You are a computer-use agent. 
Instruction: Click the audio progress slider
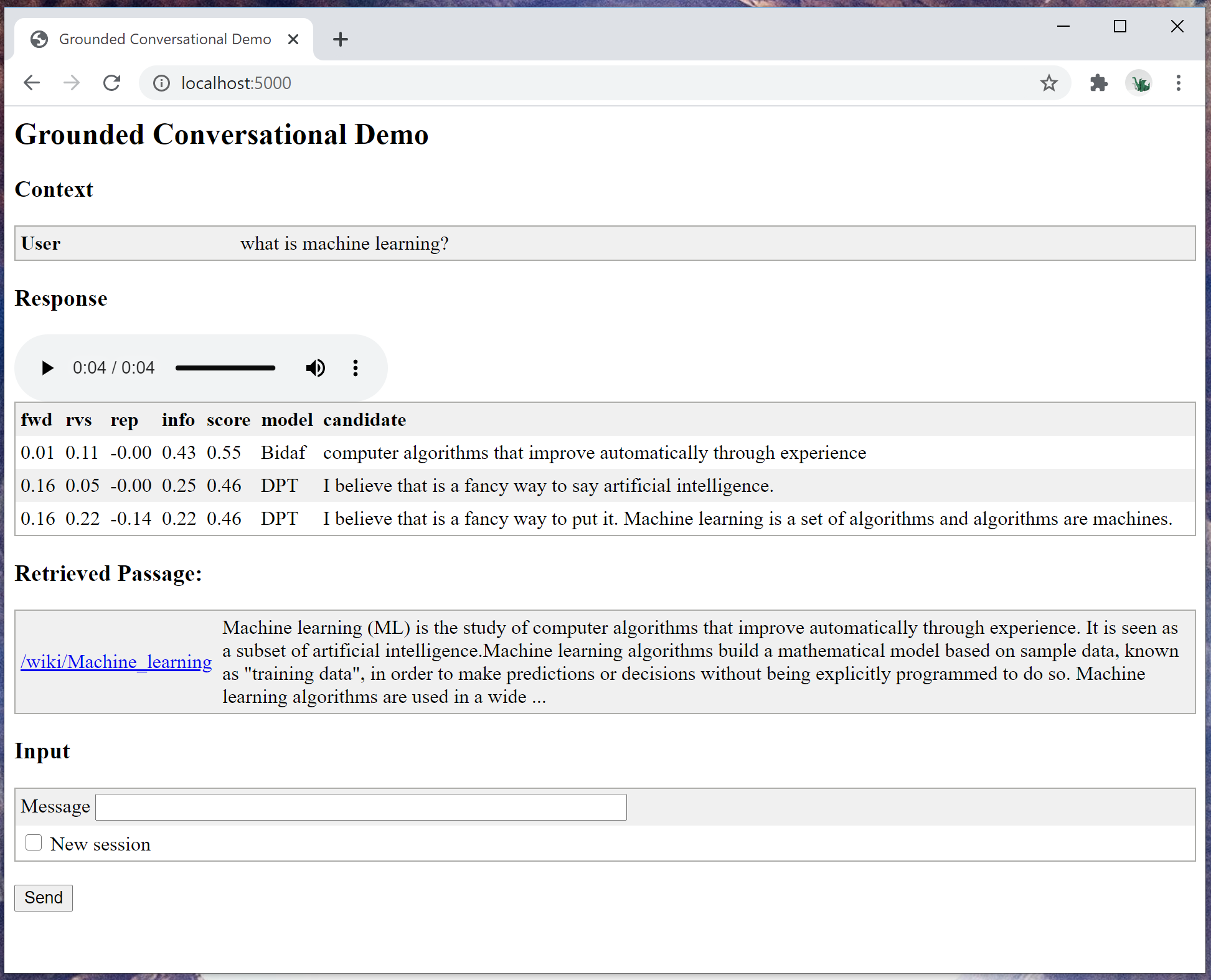pyautogui.click(x=225, y=368)
